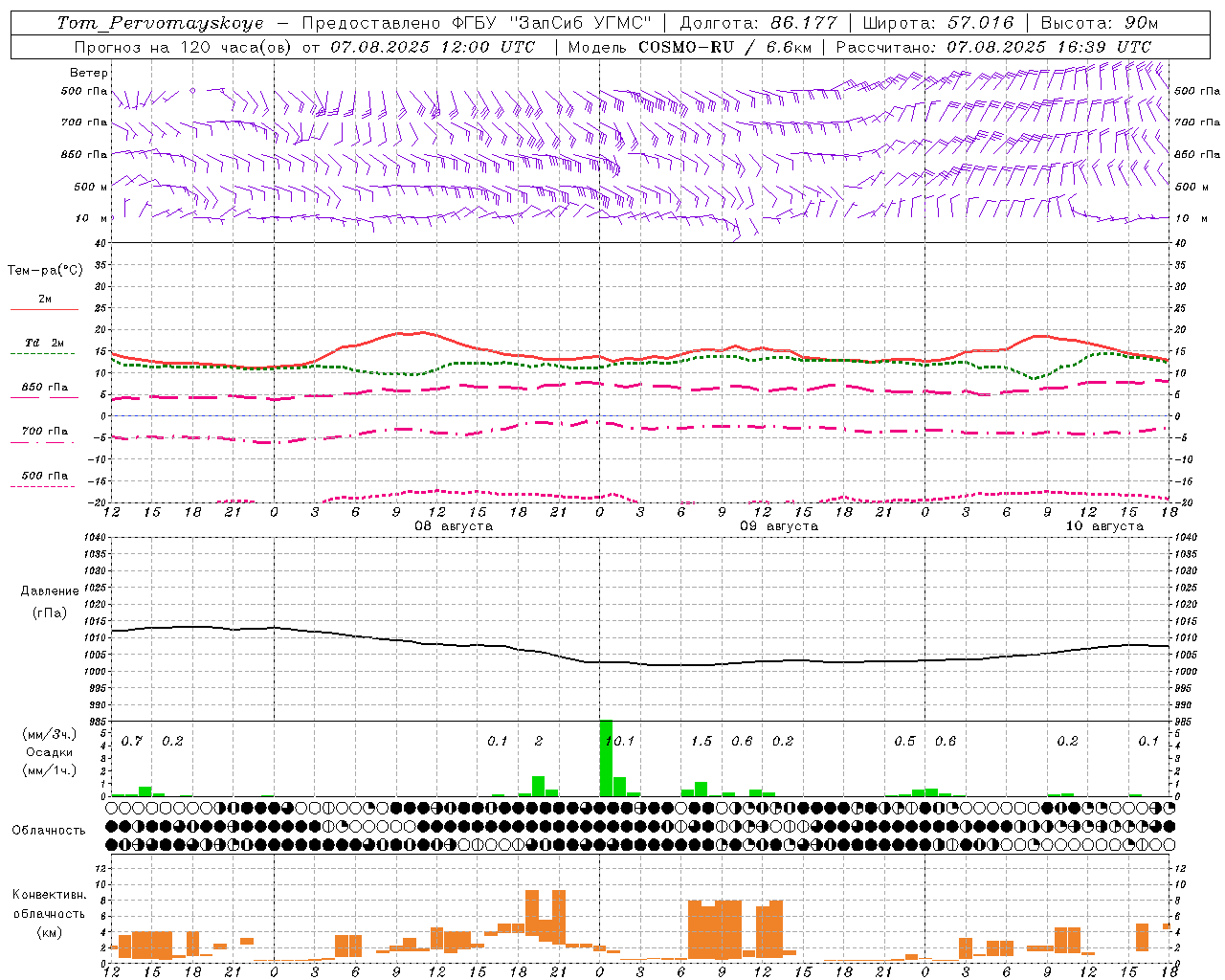Image resolution: width=1225 pixels, height=980 pixels.
Task: Click the 'Тем-ра(°C)' temperature panel label
Action: [45, 271]
